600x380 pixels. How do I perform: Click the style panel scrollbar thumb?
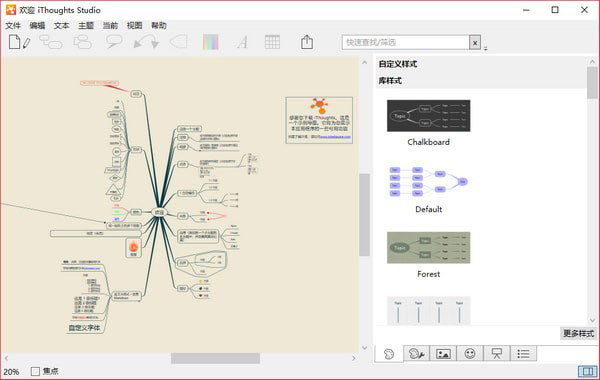click(592, 83)
